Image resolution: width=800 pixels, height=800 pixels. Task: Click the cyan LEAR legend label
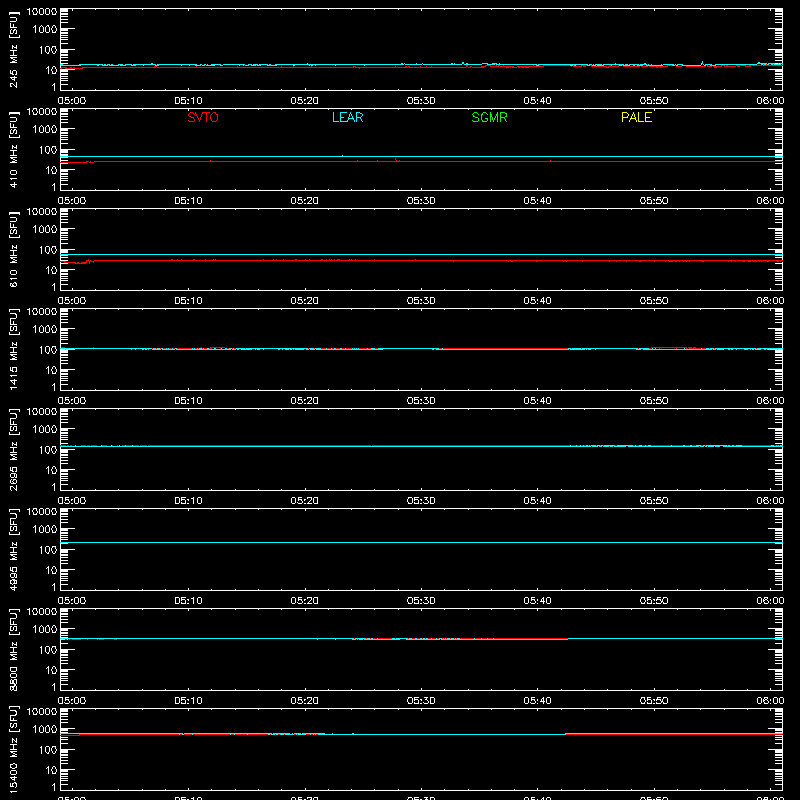tap(347, 117)
